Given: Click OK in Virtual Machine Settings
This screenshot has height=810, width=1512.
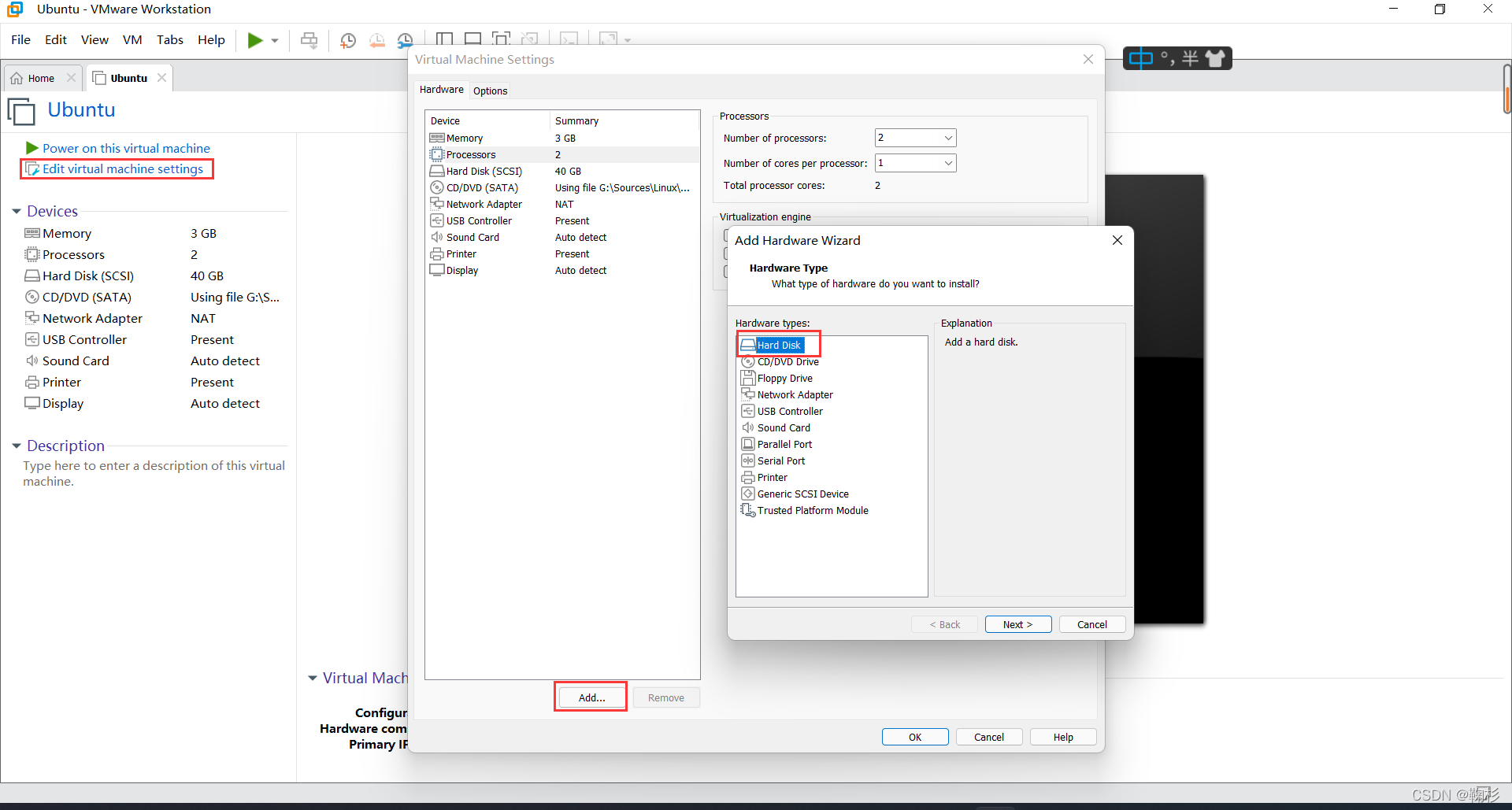Looking at the screenshot, I should coord(915,737).
